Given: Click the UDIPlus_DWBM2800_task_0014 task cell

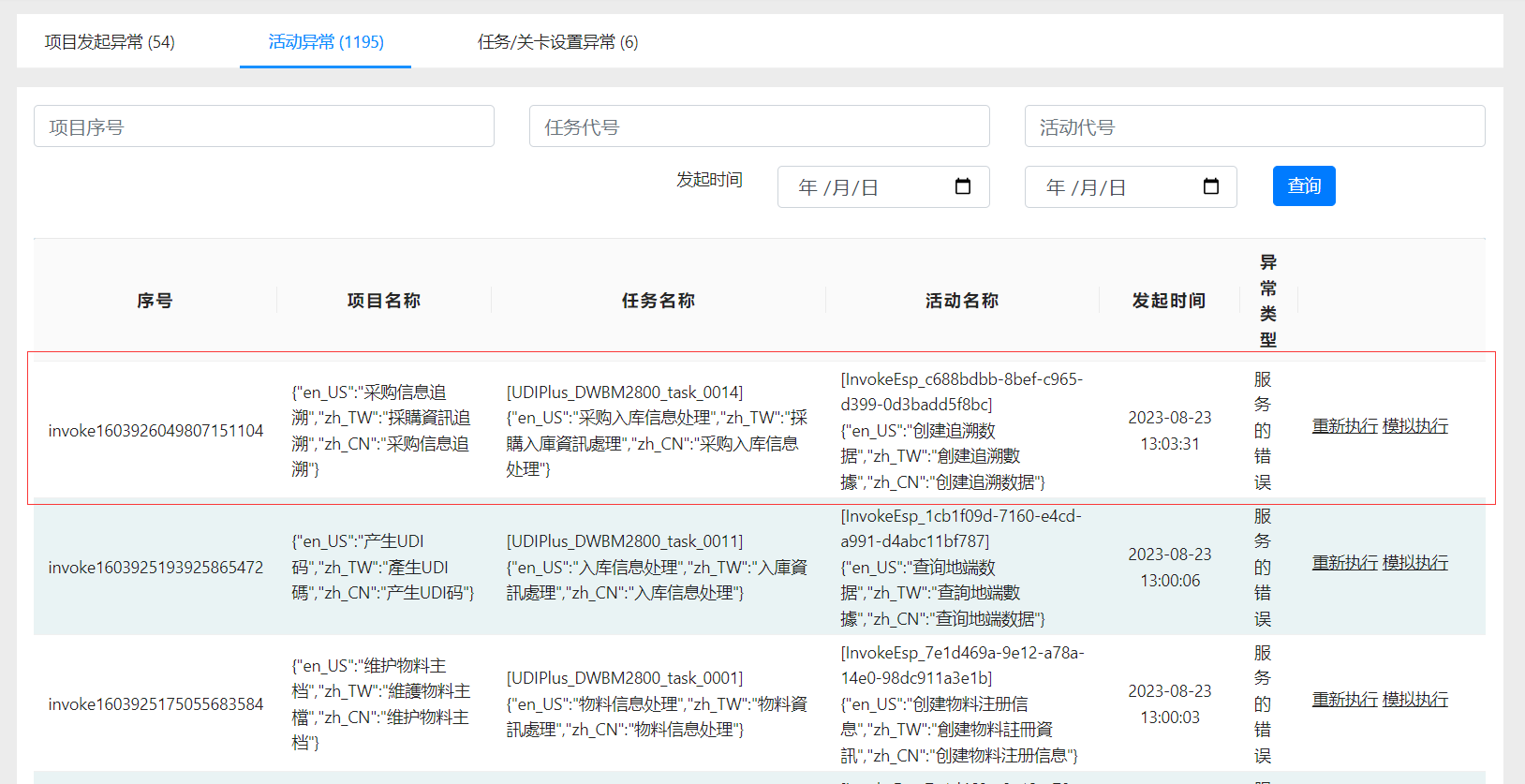Looking at the screenshot, I should click(657, 431).
